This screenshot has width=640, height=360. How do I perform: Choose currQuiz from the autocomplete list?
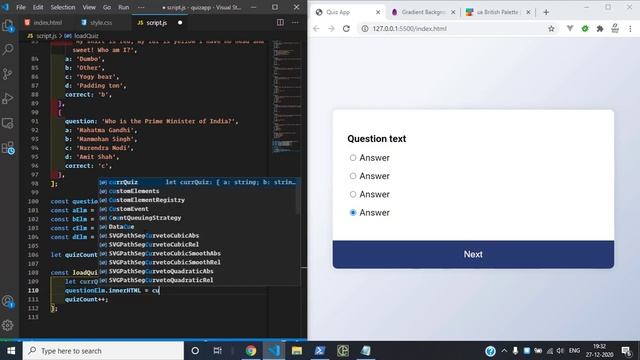[199, 182]
